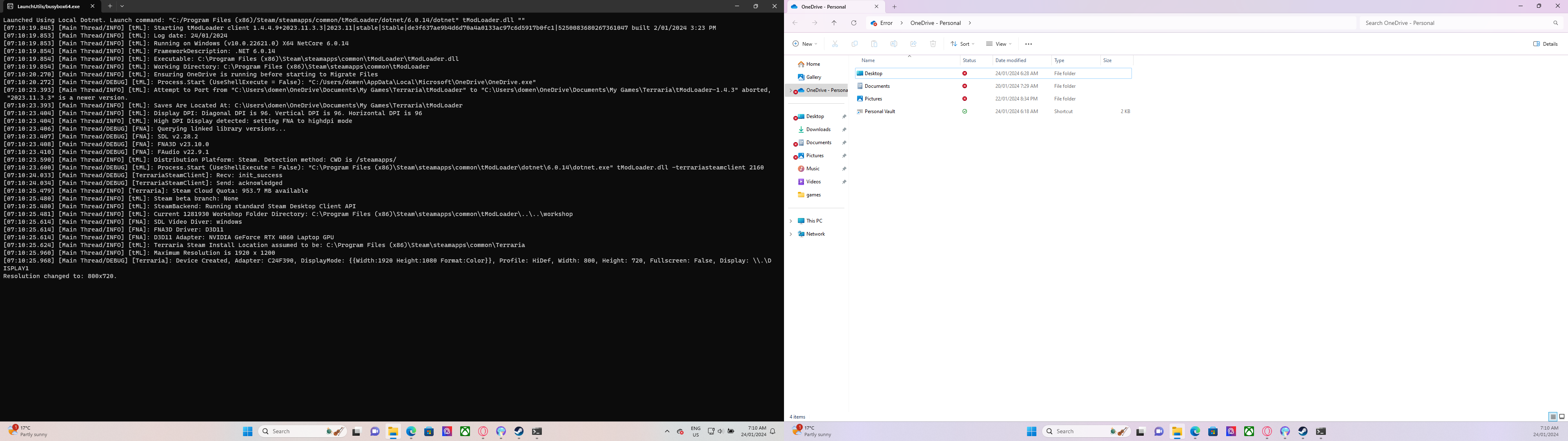The width and height of the screenshot is (1568, 441).
Task: Click the Refresh icon in Explorer
Action: pyautogui.click(x=853, y=23)
